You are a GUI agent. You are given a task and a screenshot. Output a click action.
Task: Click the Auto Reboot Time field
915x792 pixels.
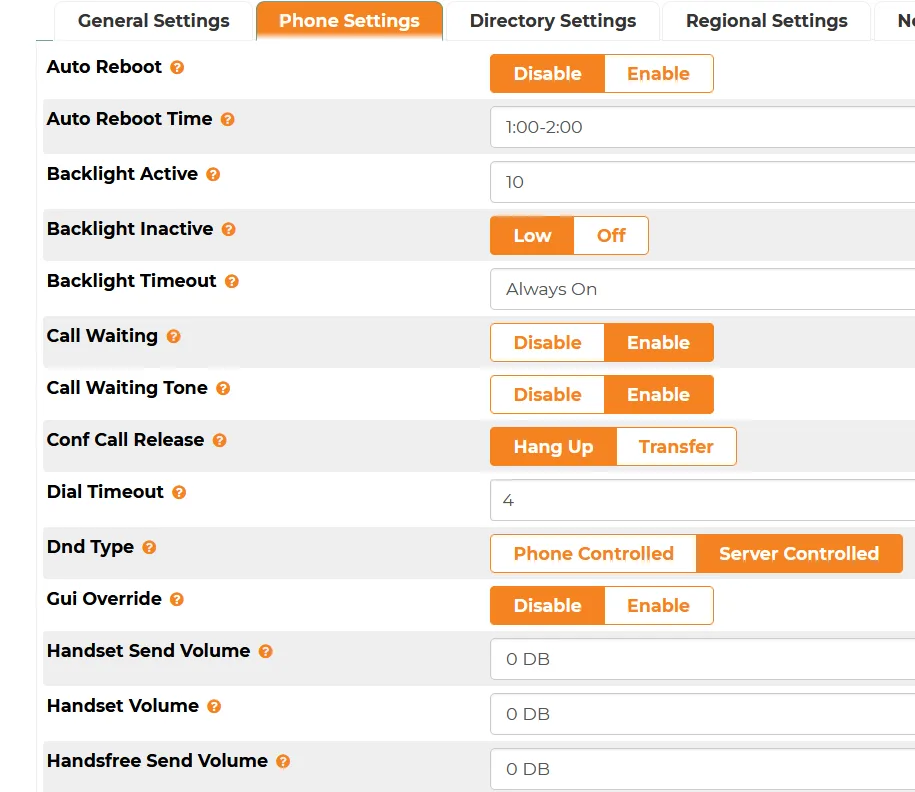tap(703, 127)
